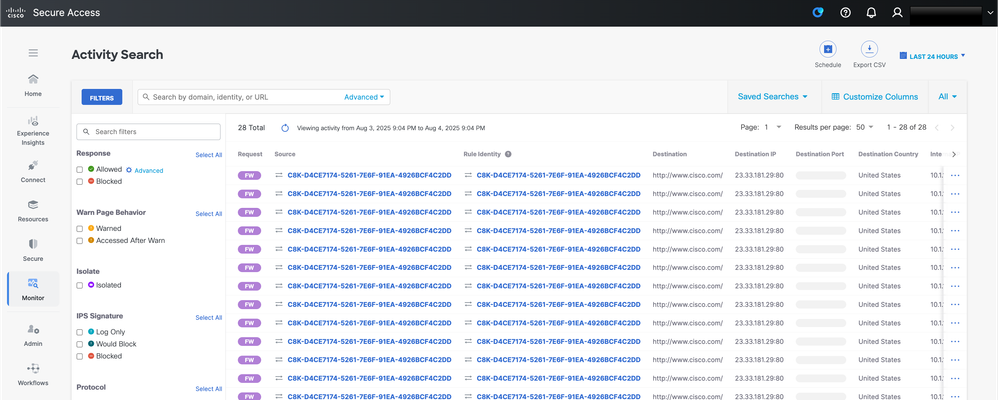The width and height of the screenshot is (998, 400).
Task: Check the Blocked response filter
Action: [x=80, y=182]
